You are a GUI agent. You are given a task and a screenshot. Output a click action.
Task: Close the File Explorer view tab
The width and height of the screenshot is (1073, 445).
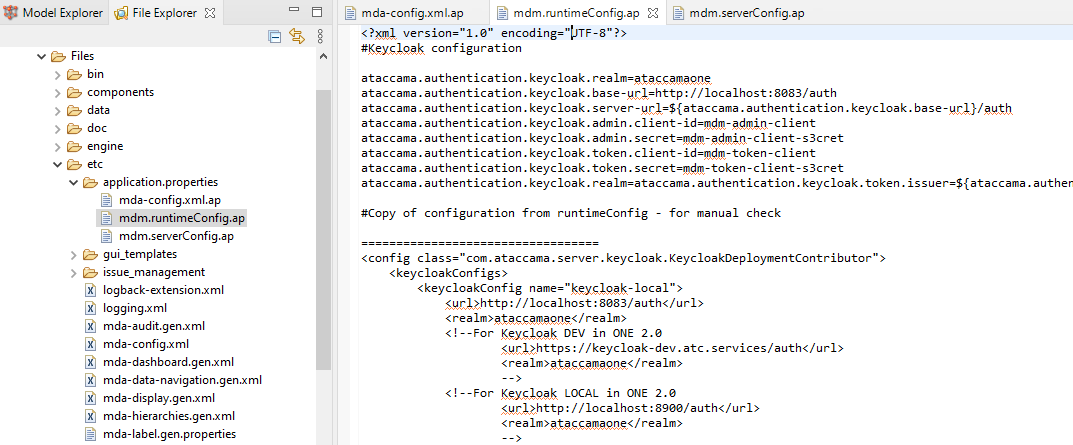coord(210,14)
